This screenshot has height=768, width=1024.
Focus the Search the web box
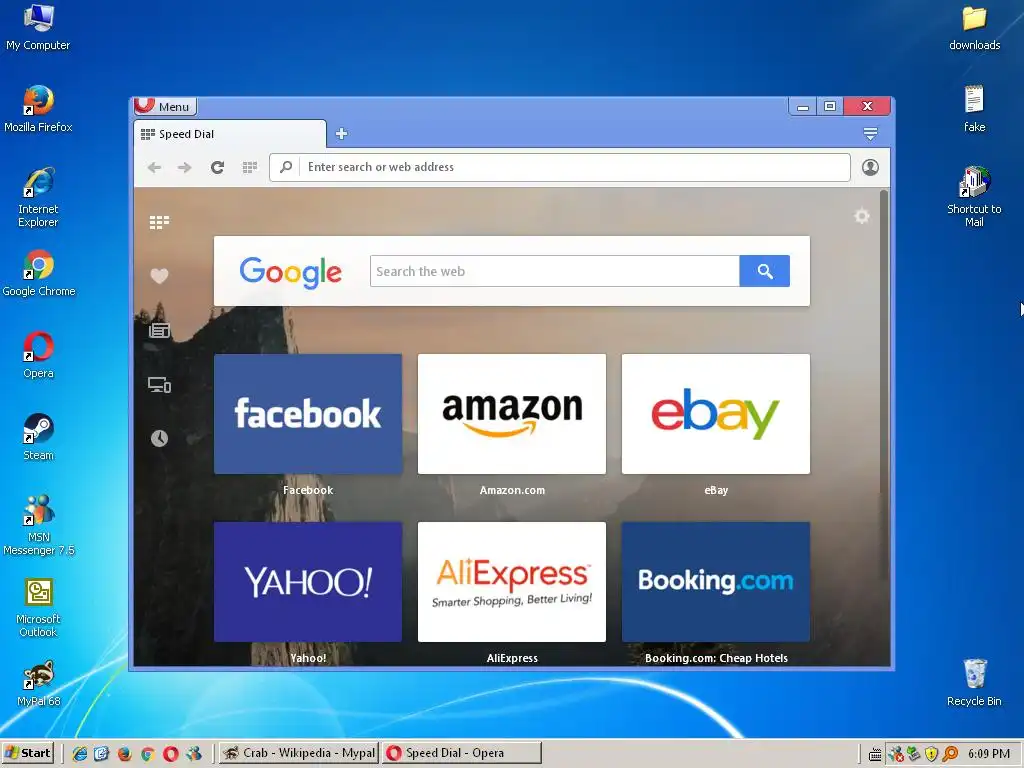pyautogui.click(x=554, y=271)
